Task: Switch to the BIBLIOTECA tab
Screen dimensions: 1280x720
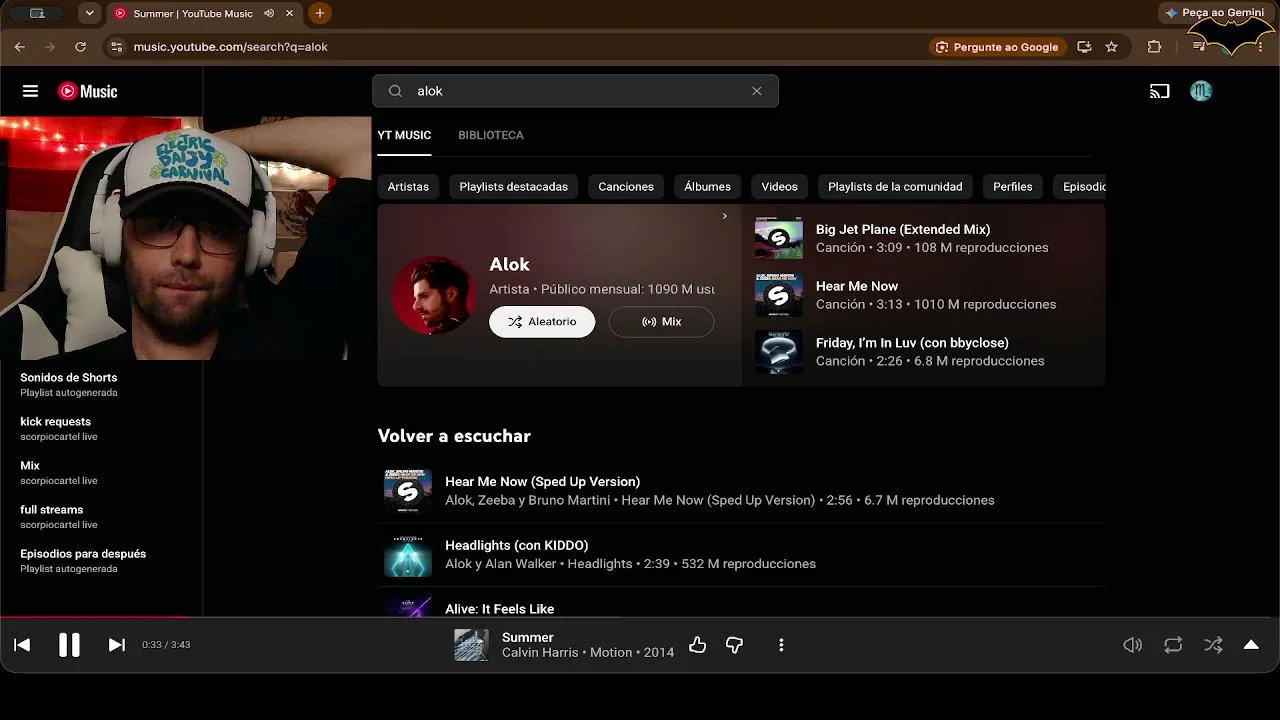Action: point(491,135)
